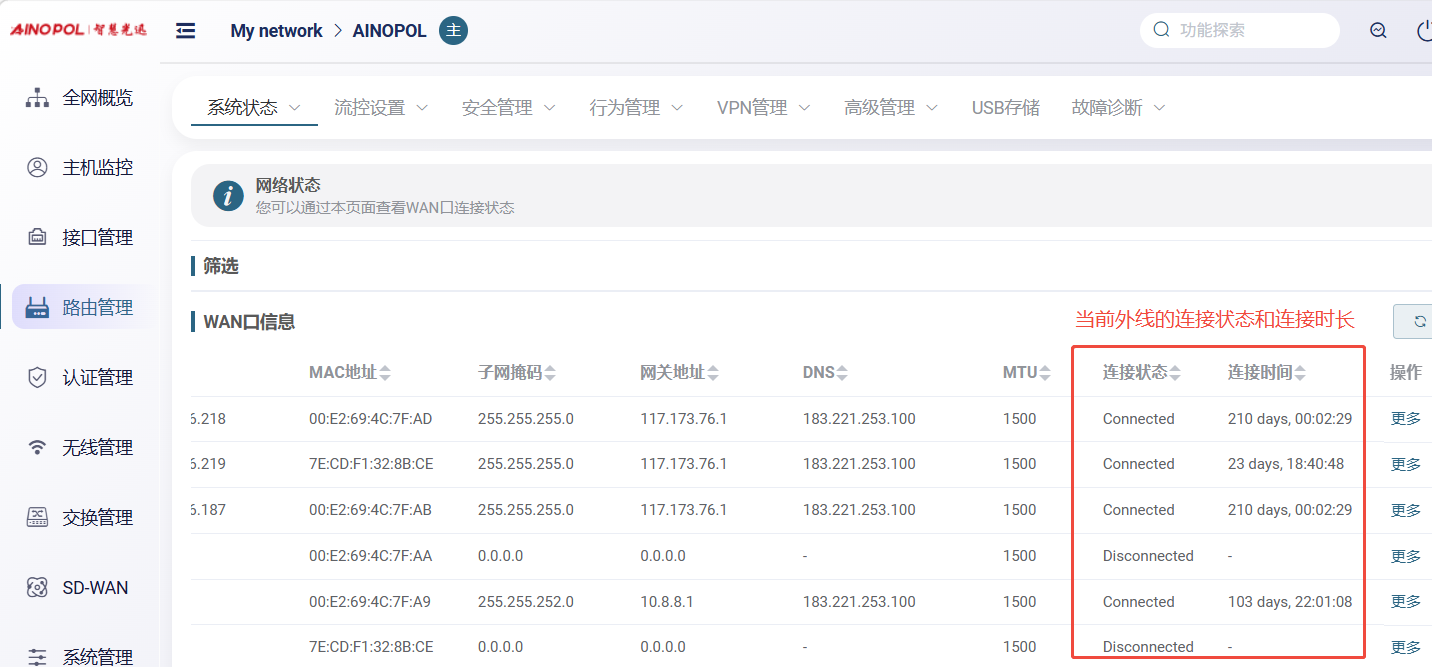The width and height of the screenshot is (1432, 667).
Task: Open 交换管理 switch icon in the sidebar
Action: pyautogui.click(x=37, y=518)
